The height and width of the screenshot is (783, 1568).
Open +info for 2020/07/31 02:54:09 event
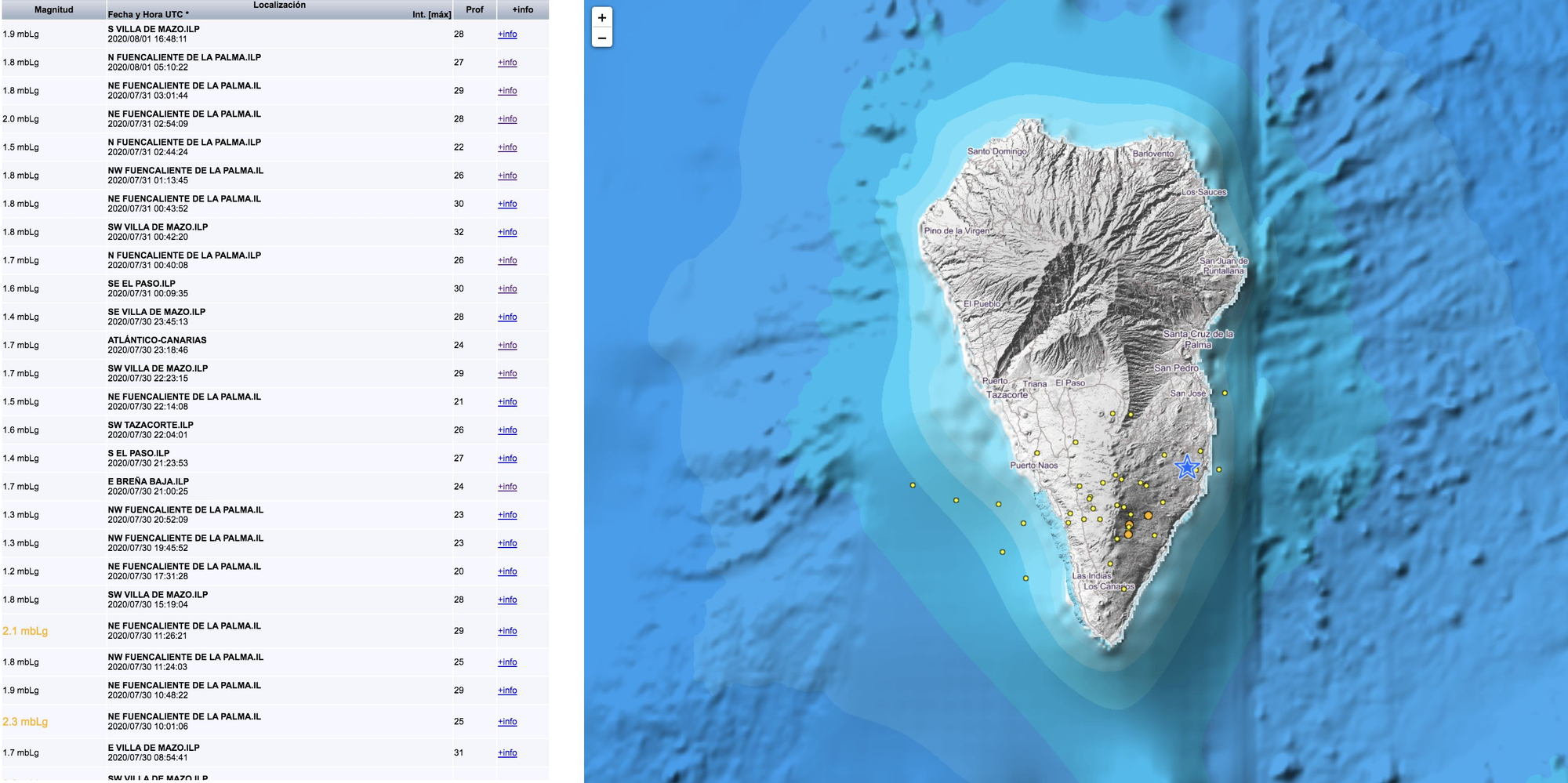(x=507, y=119)
